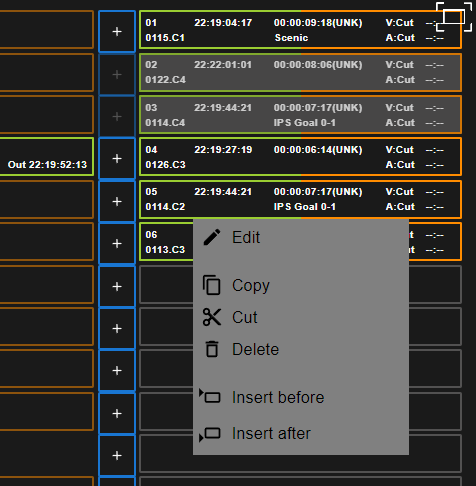476x486 pixels.
Task: Select clip 03 0114.C4 IPS Goal 0-1
Action: tap(300, 115)
